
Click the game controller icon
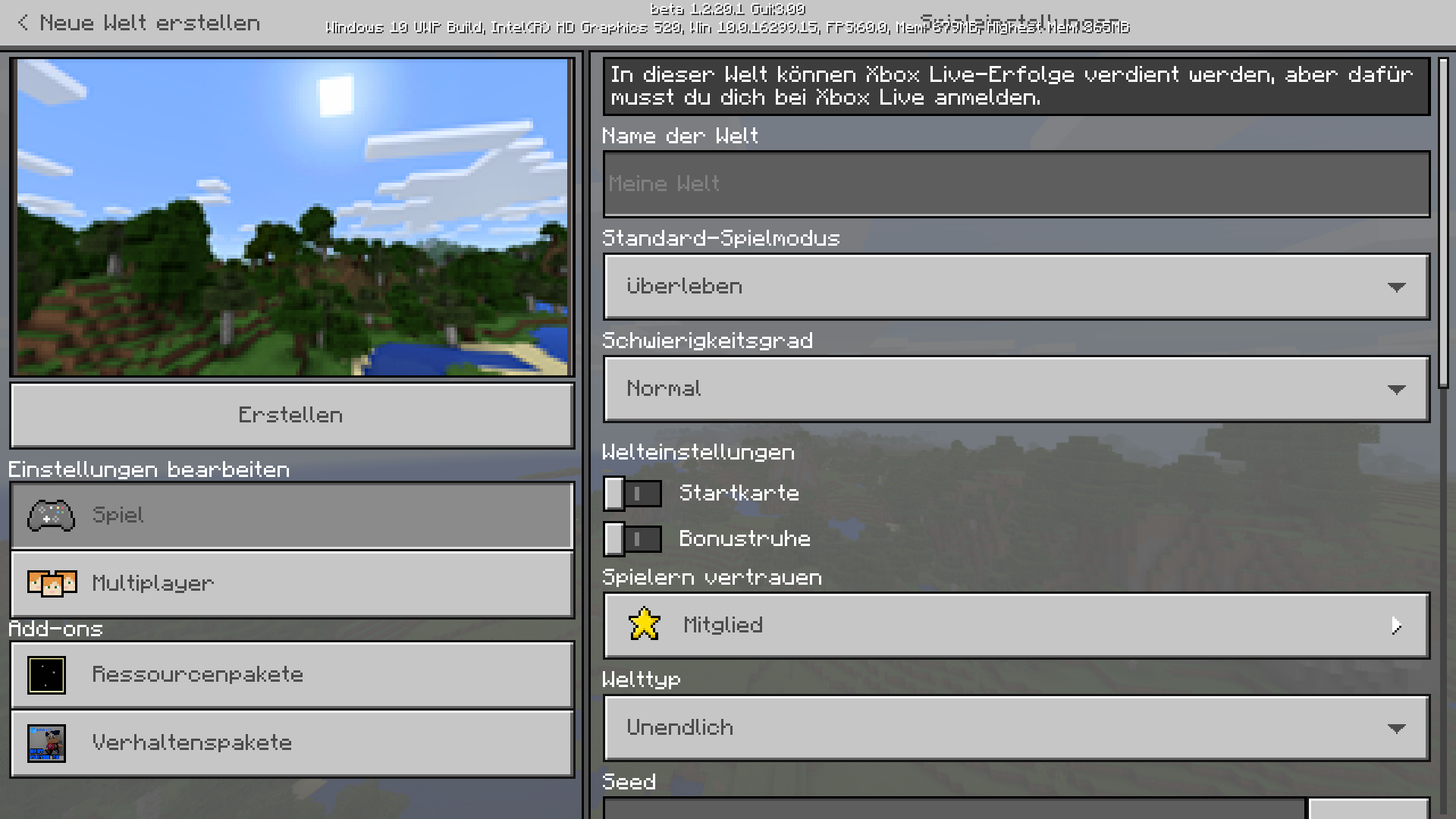pyautogui.click(x=51, y=516)
